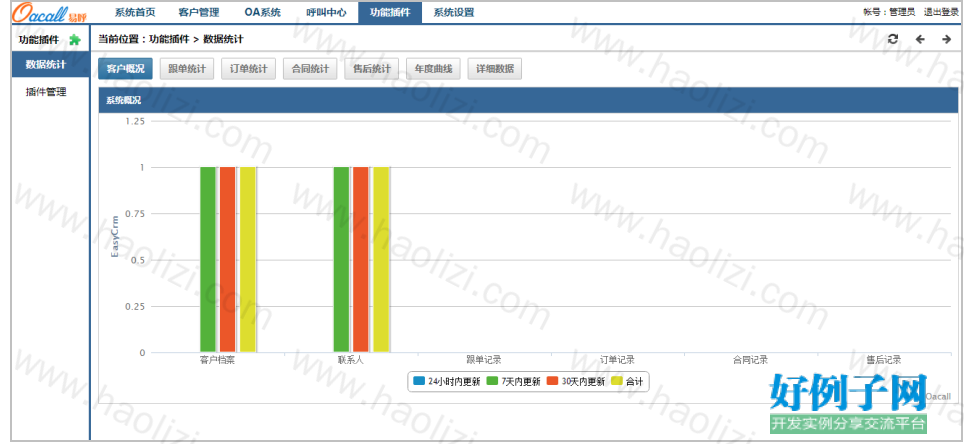Image resolution: width=964 pixels, height=444 pixels.
Task: Click the 0.5 y-axis value
Action: coord(138,260)
